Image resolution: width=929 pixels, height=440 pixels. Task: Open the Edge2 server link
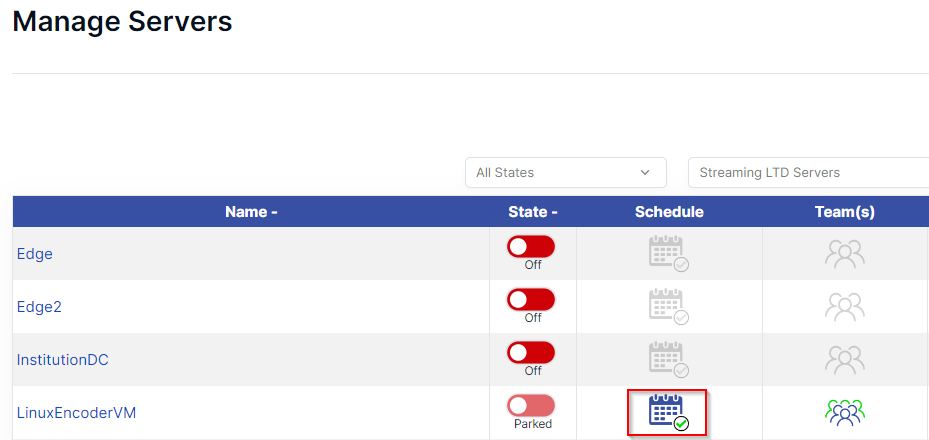click(39, 307)
